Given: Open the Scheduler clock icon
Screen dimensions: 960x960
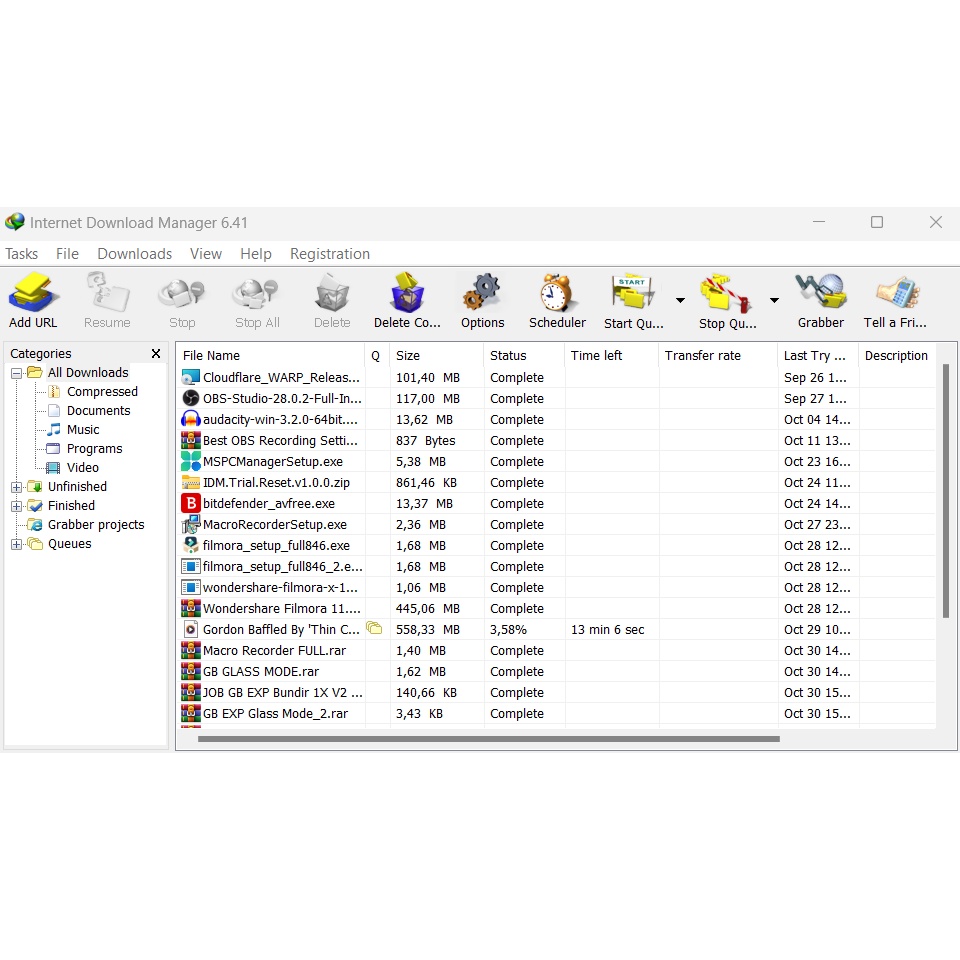Looking at the screenshot, I should pyautogui.click(x=557, y=293).
